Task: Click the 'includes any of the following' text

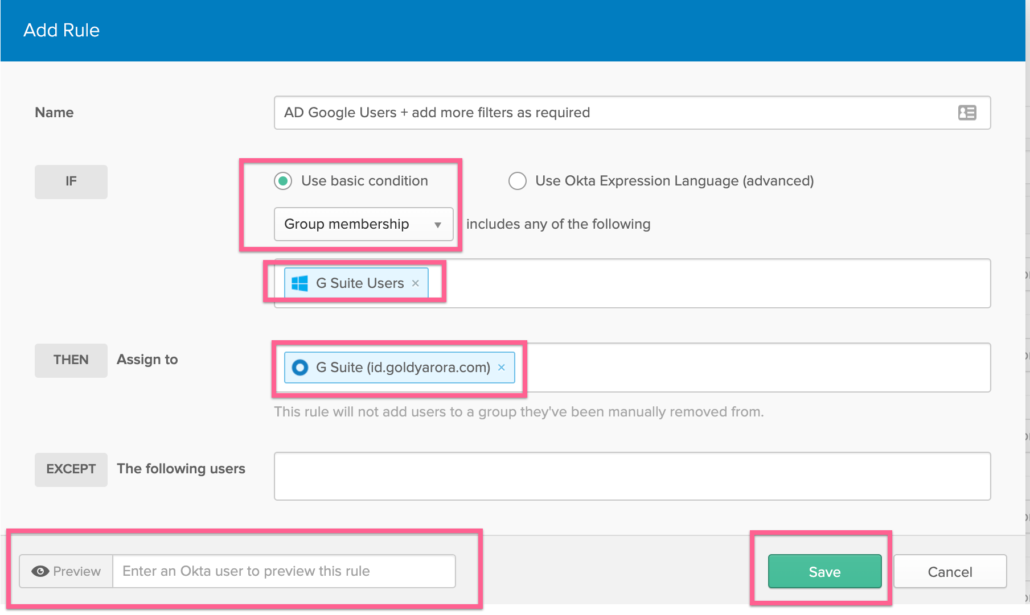Action: click(x=558, y=224)
